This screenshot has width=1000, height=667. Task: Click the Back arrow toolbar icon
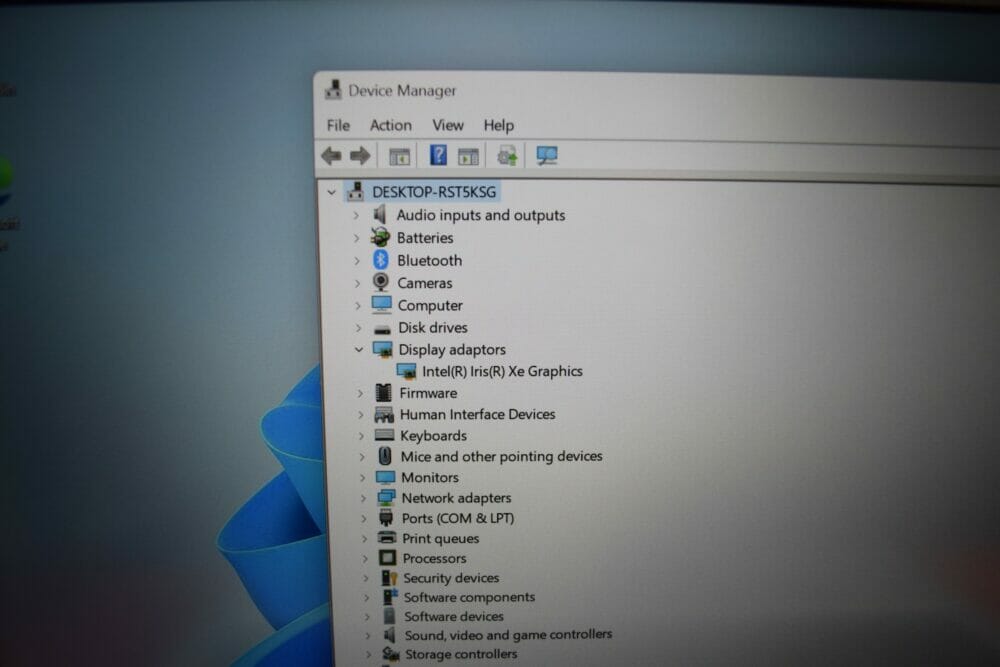click(332, 156)
